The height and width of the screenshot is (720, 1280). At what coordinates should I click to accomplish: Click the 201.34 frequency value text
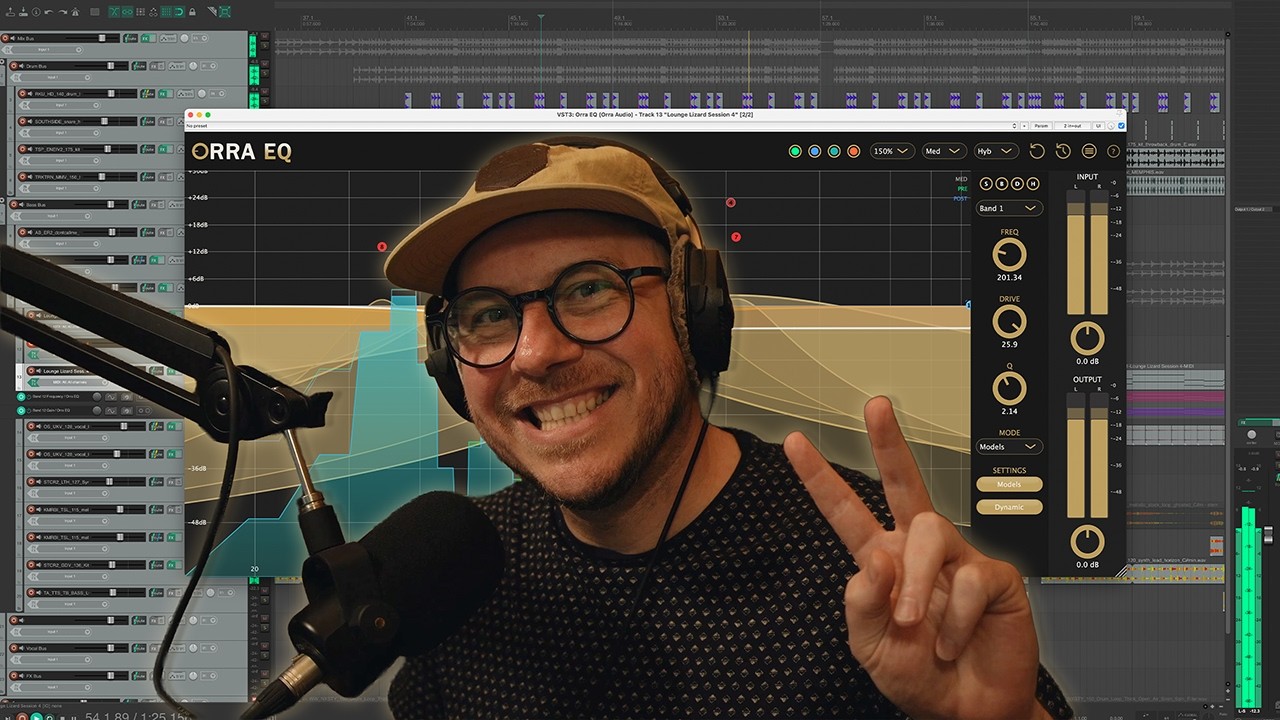coord(1009,277)
